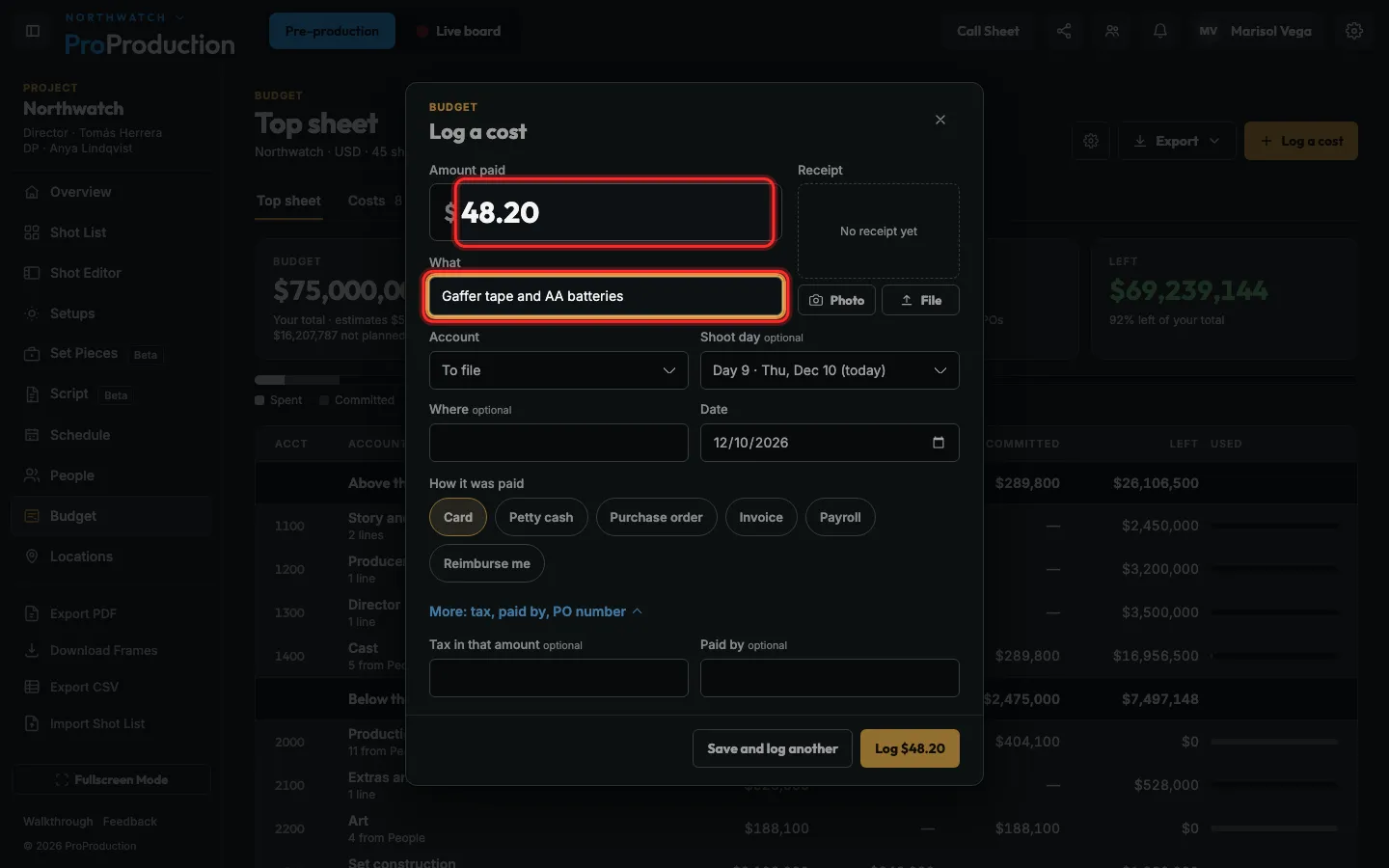Open the team members icon in header
Viewport: 1389px width, 868px height.
(x=1112, y=31)
